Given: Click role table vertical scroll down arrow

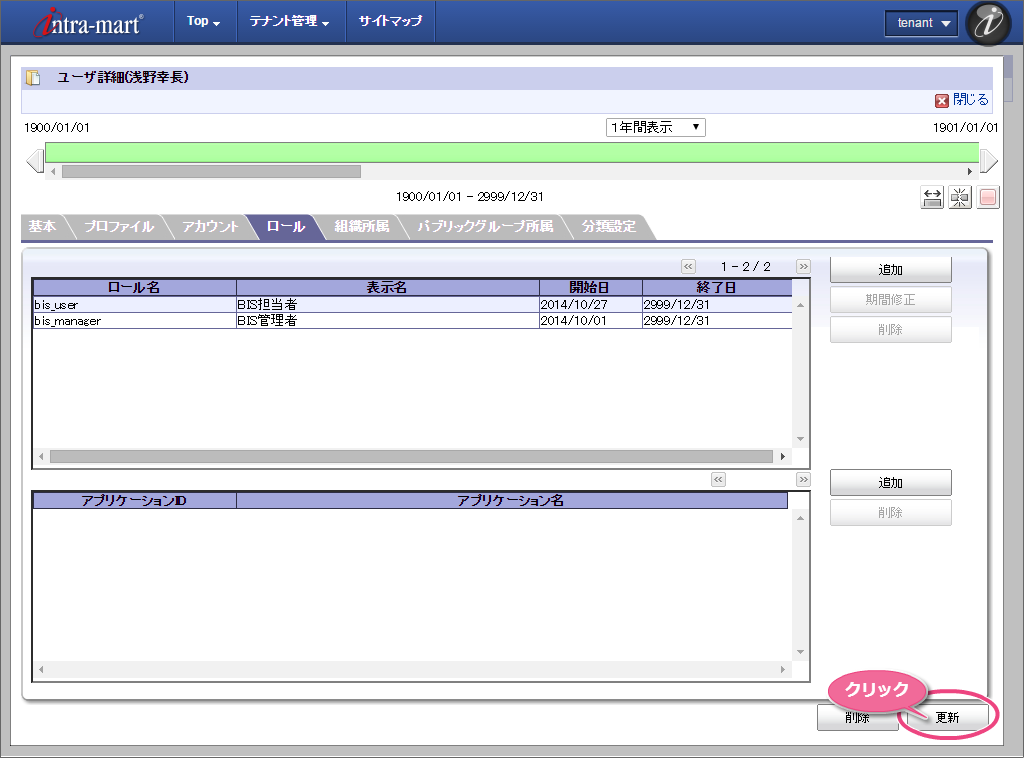Looking at the screenshot, I should tap(801, 439).
